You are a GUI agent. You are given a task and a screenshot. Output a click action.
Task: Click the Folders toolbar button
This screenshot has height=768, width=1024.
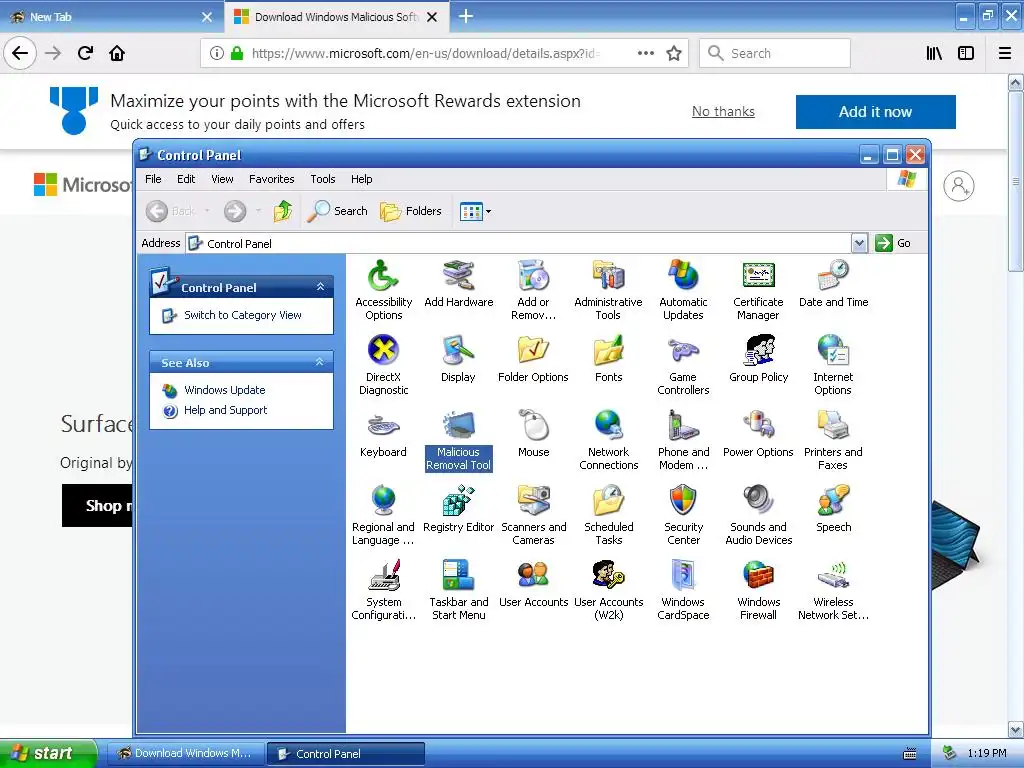pyautogui.click(x=411, y=211)
